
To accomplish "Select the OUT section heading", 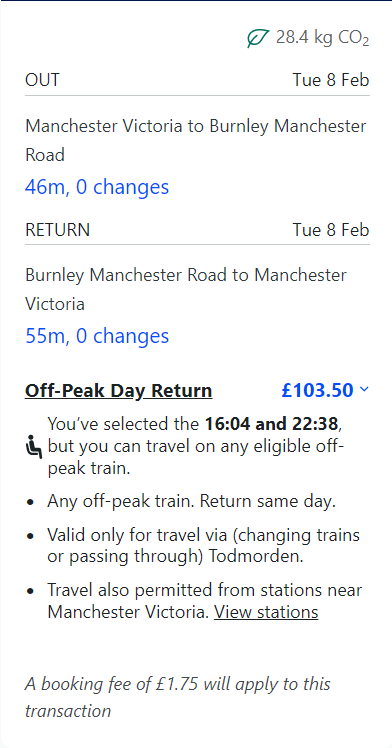I will coord(42,80).
